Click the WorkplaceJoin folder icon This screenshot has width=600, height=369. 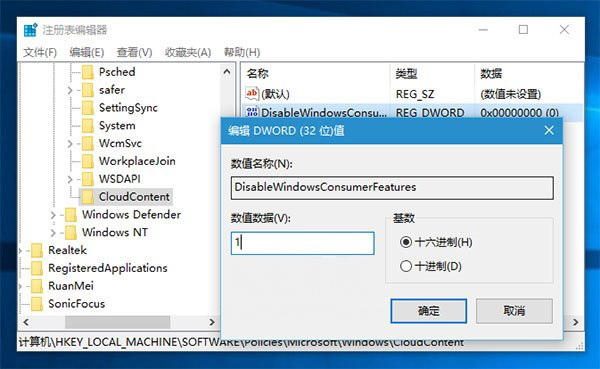click(x=88, y=161)
